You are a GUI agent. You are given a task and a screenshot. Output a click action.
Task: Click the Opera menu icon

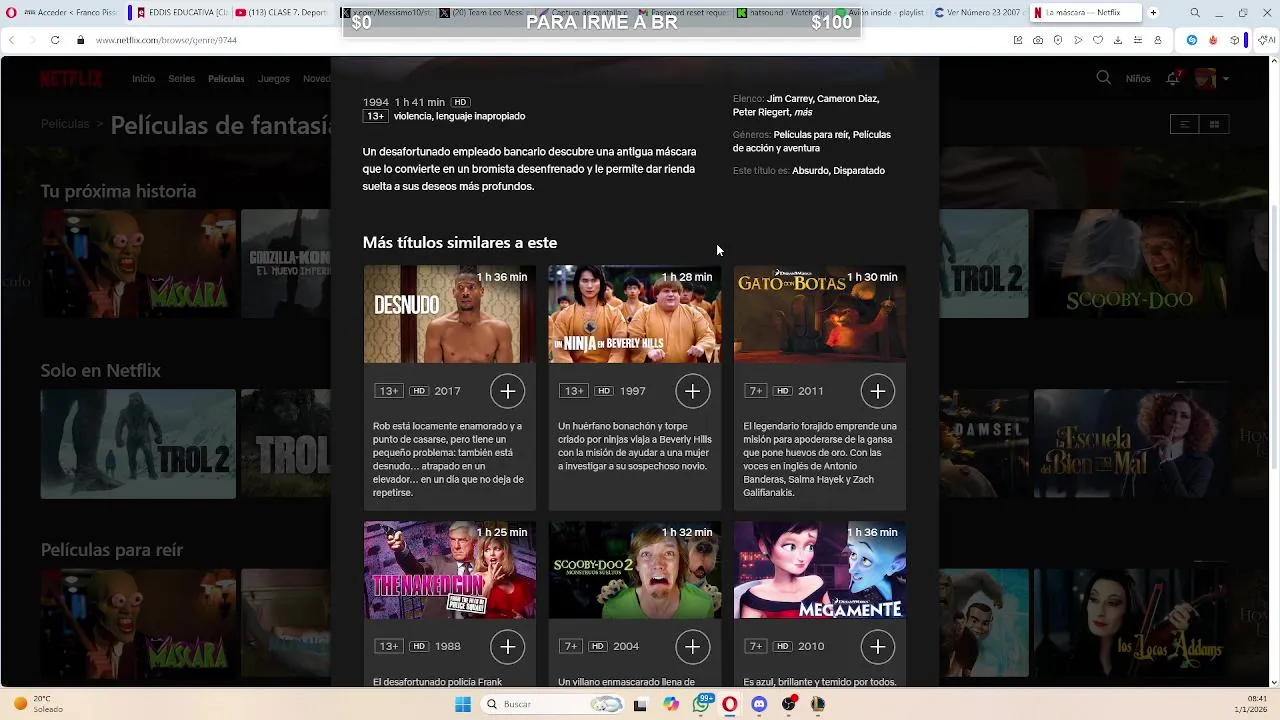point(12,13)
